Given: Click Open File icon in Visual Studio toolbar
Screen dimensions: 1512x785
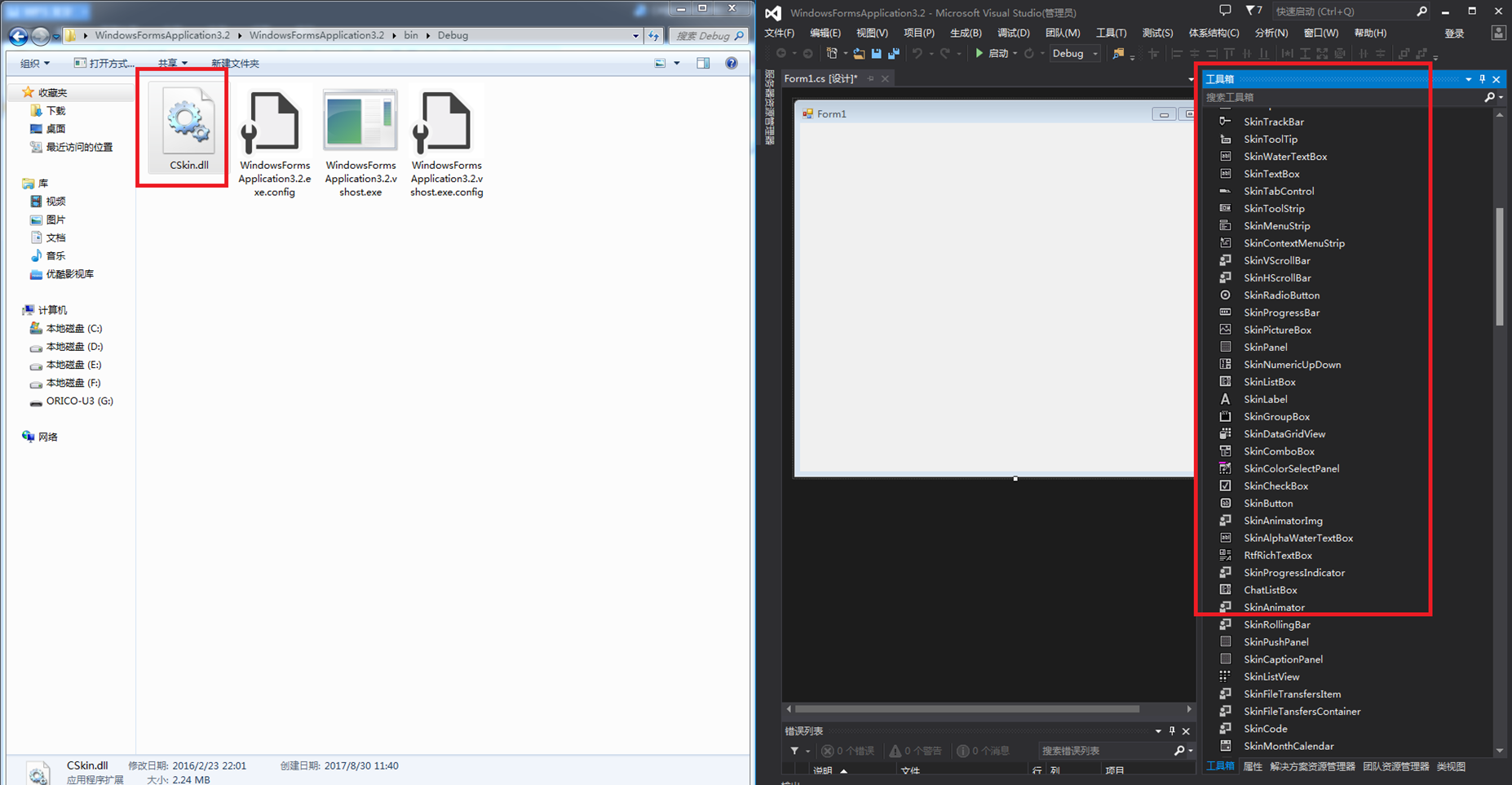Looking at the screenshot, I should [x=859, y=54].
